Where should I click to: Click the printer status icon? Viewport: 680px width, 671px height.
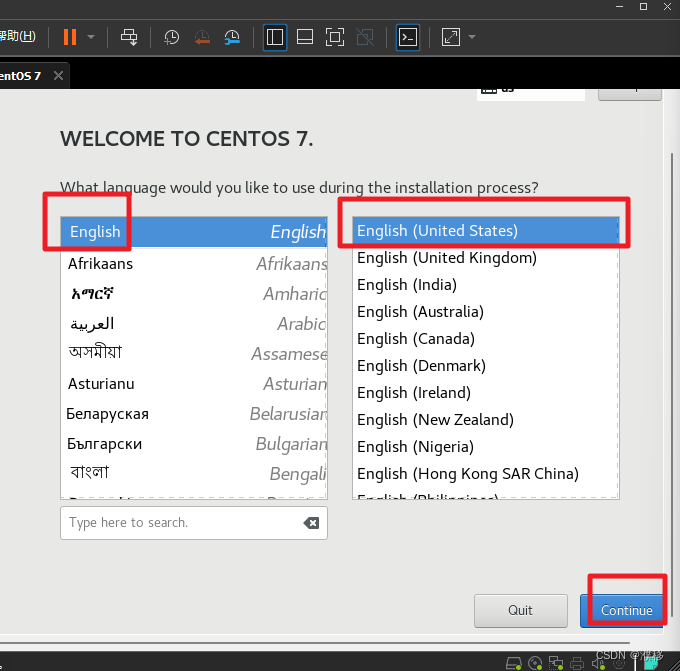point(577,663)
